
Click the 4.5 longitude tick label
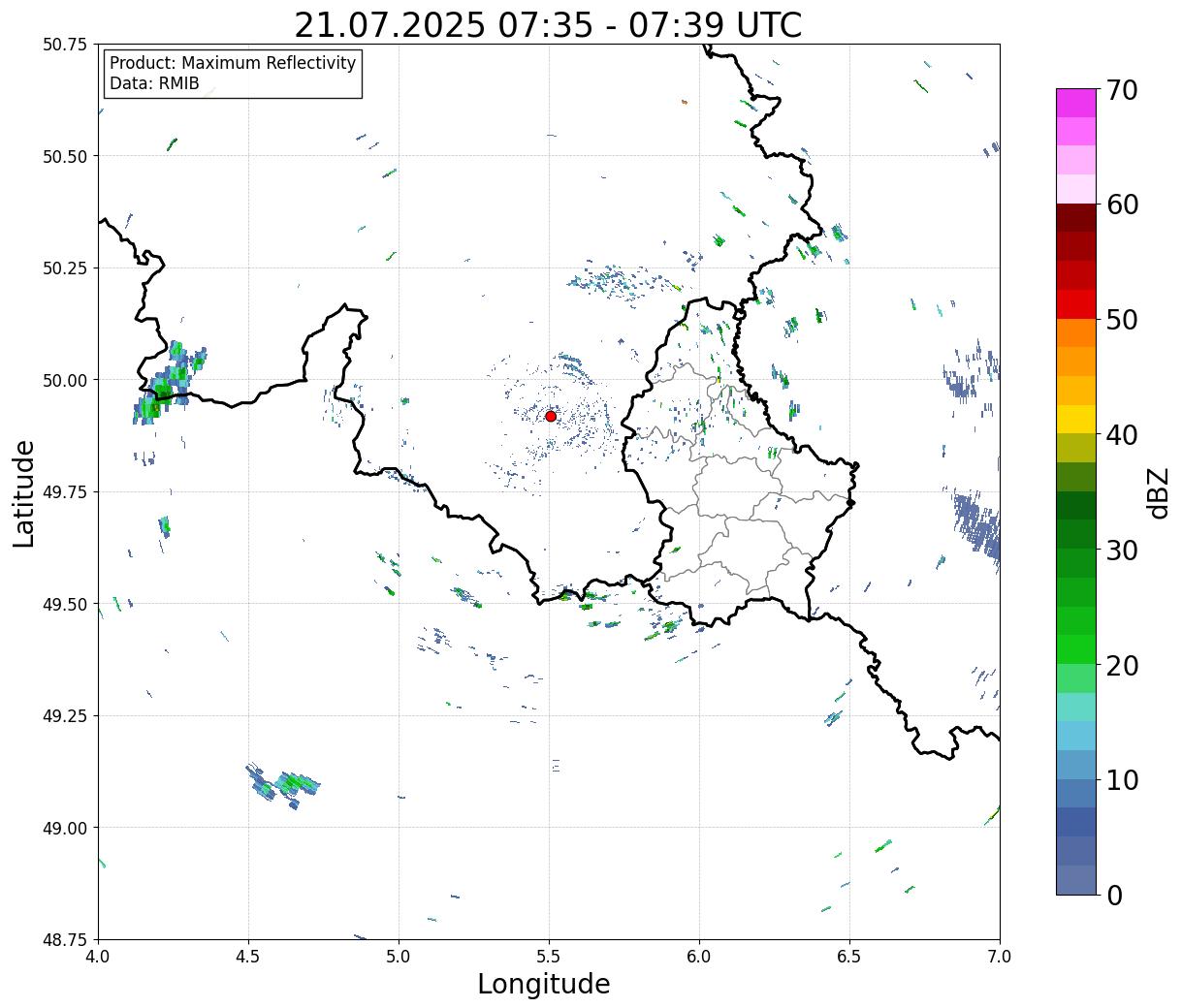click(248, 957)
